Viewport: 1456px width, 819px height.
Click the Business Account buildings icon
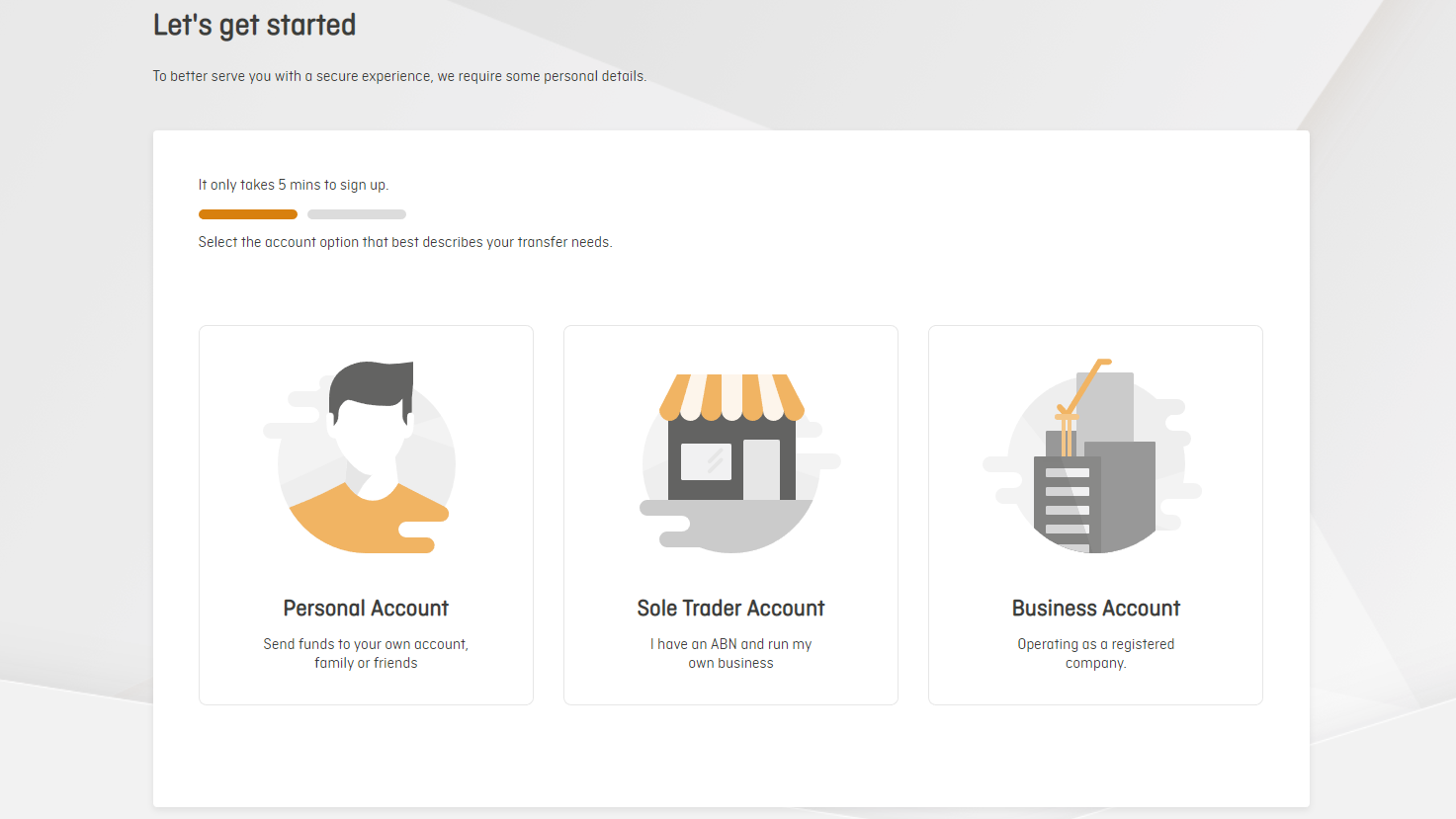1095,459
